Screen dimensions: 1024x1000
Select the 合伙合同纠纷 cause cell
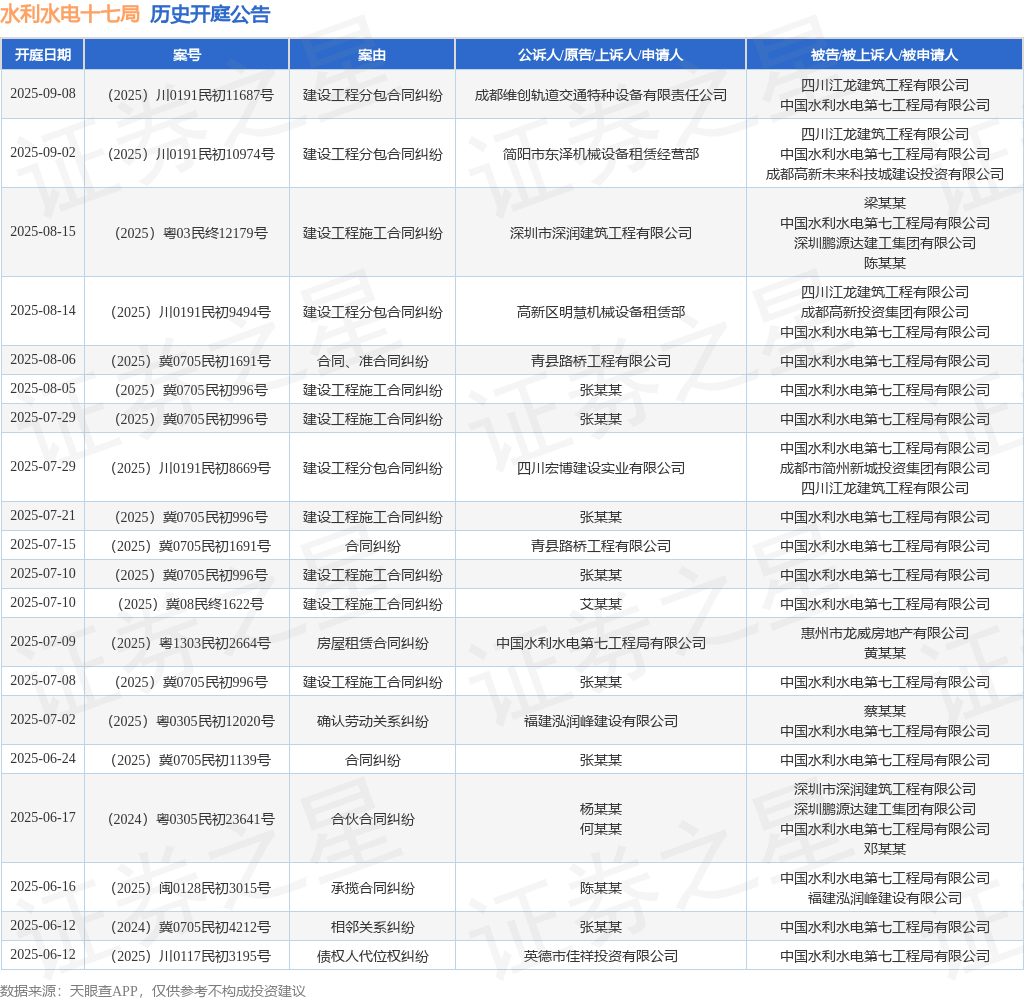coord(372,819)
